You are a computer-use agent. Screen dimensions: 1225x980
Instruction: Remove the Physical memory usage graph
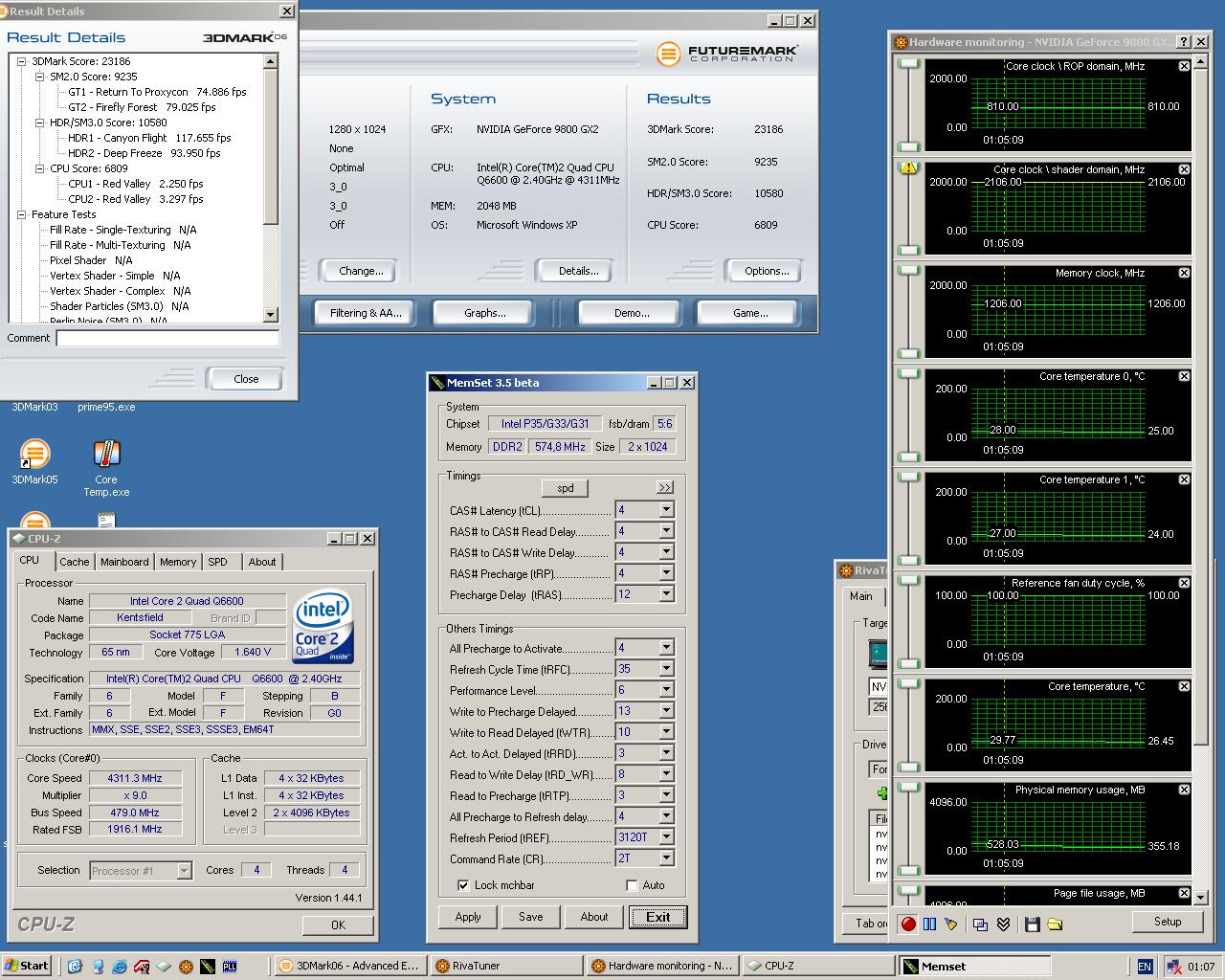pyautogui.click(x=1184, y=790)
